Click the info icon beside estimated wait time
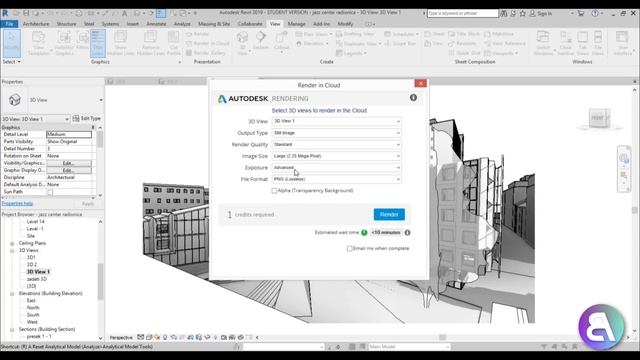This screenshot has width=640, height=360. click(407, 233)
